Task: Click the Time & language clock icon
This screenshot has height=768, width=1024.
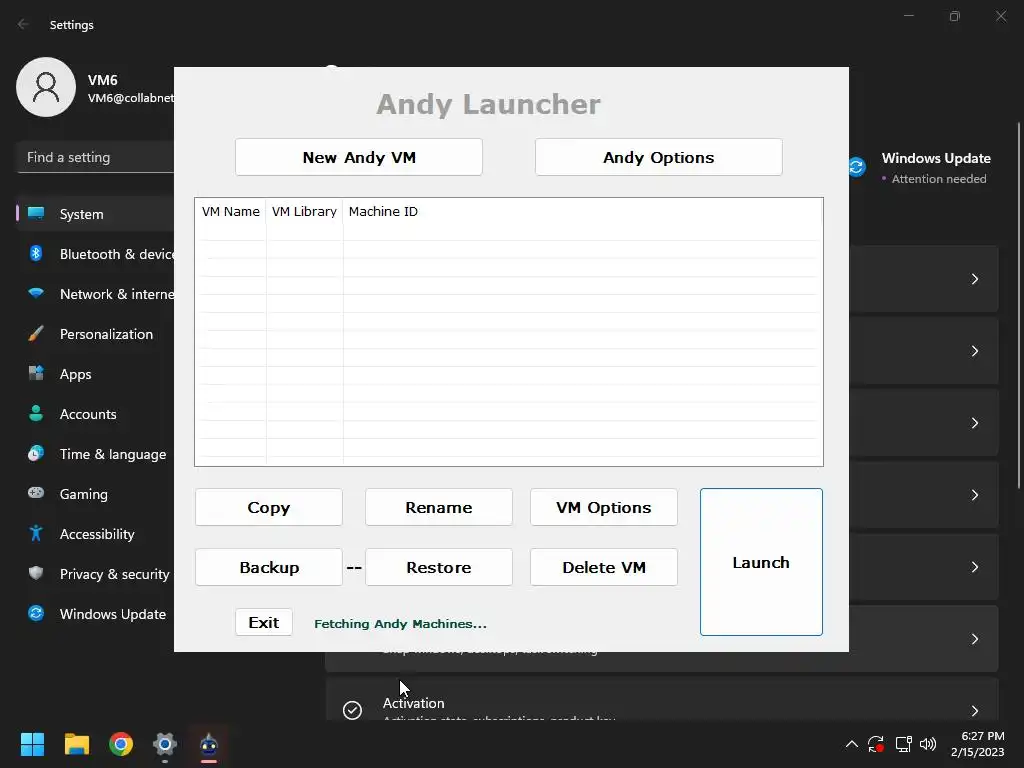Action: (36, 453)
